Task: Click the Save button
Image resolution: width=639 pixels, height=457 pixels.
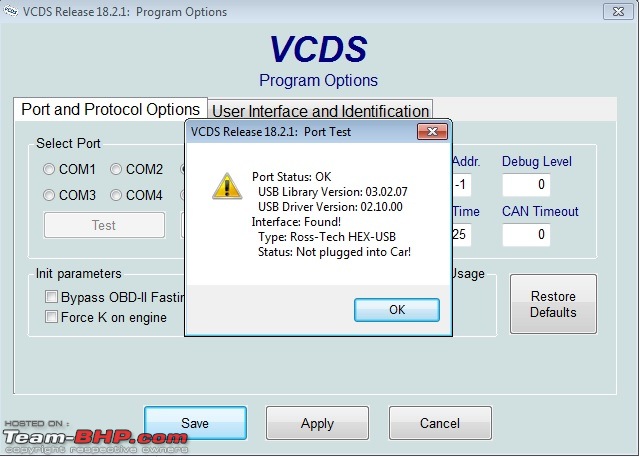Action: pyautogui.click(x=195, y=423)
